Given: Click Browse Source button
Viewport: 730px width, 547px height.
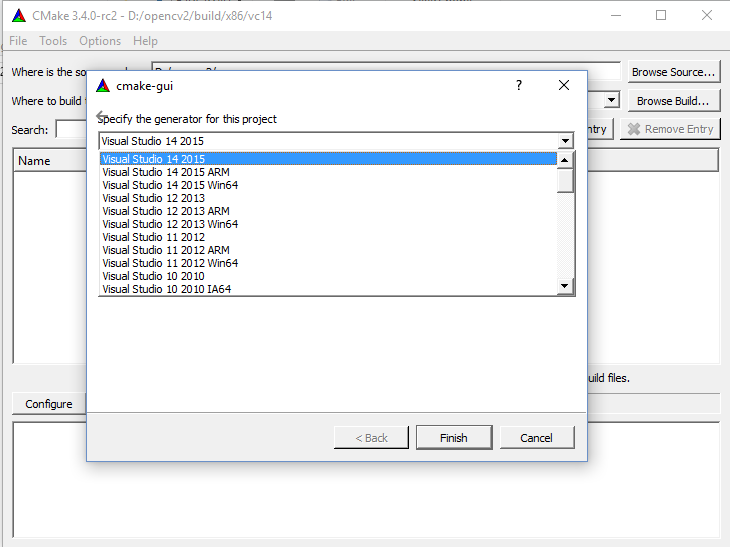Looking at the screenshot, I should [x=674, y=72].
